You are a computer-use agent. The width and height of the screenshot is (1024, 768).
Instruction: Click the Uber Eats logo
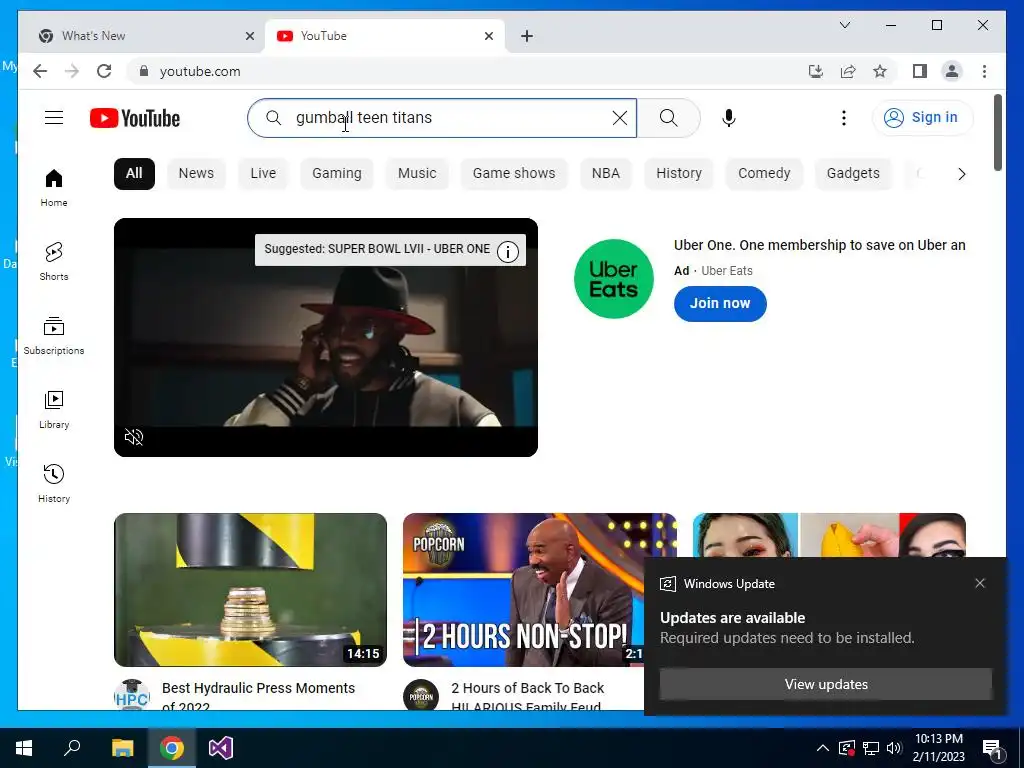[613, 279]
